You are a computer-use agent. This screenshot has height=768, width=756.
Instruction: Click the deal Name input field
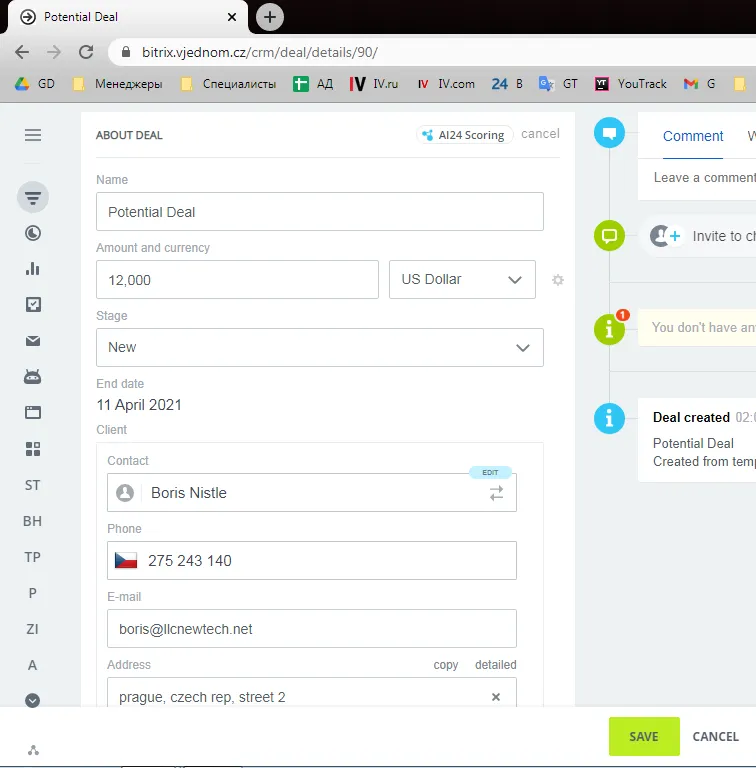[x=320, y=212]
